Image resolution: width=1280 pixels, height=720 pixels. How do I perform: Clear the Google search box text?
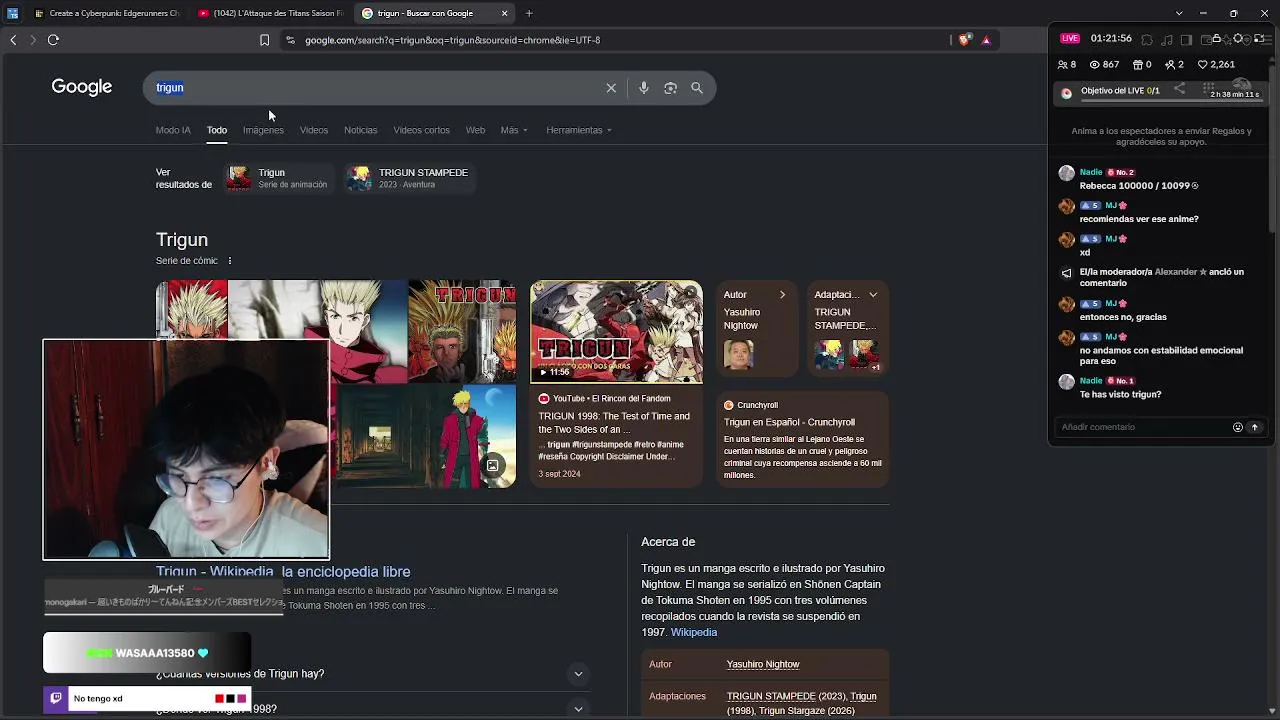(611, 88)
